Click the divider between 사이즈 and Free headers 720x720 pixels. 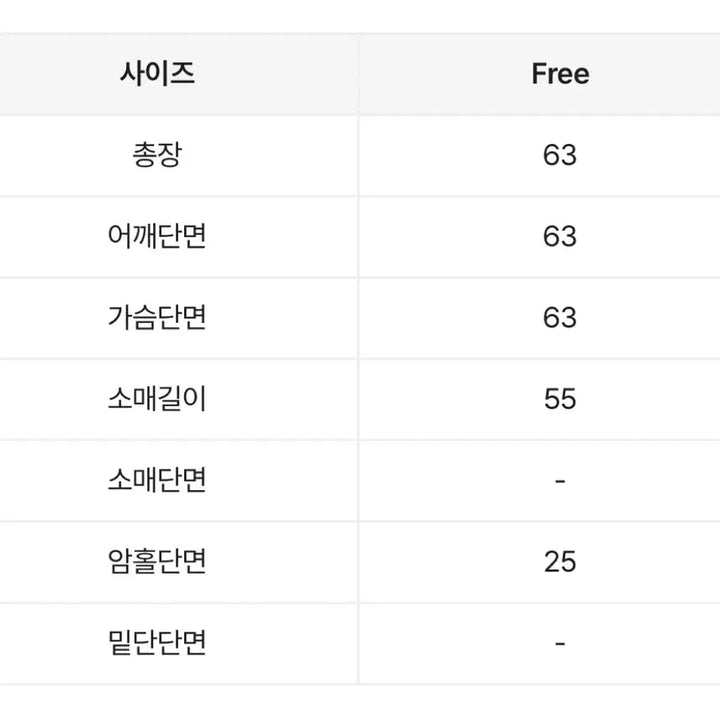(x=358, y=74)
